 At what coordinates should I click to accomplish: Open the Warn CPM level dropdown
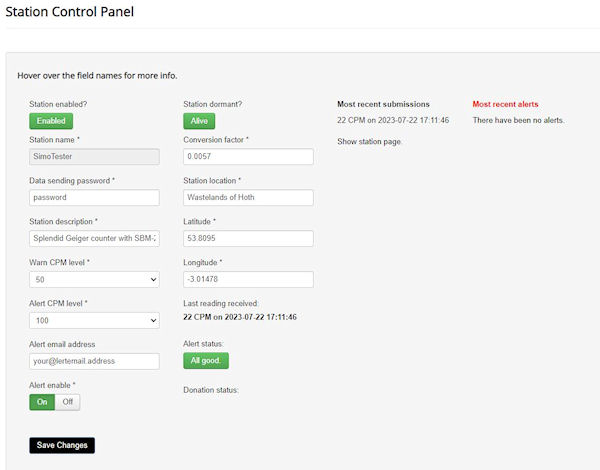coord(94,279)
